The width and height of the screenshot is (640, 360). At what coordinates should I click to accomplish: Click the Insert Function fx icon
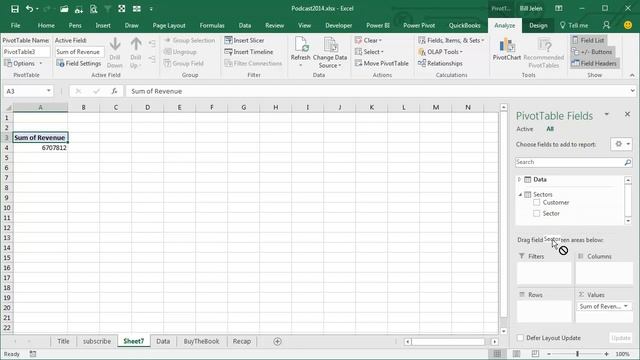(x=114, y=91)
